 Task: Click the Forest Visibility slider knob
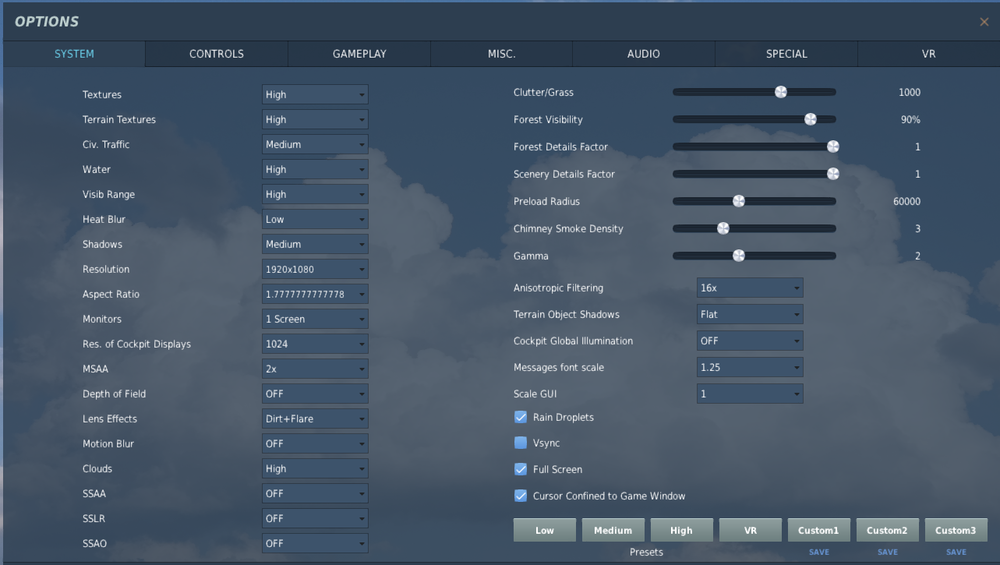tap(810, 119)
